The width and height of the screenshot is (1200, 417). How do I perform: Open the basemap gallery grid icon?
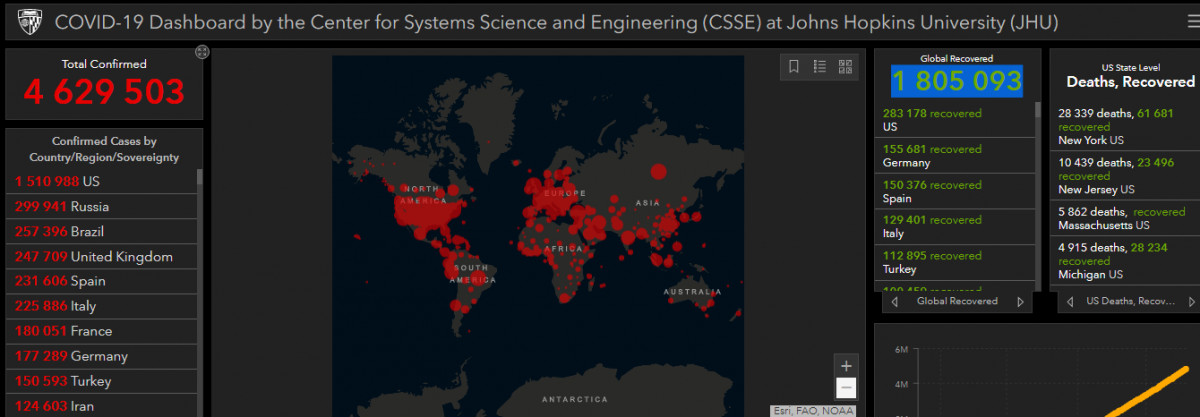click(846, 66)
